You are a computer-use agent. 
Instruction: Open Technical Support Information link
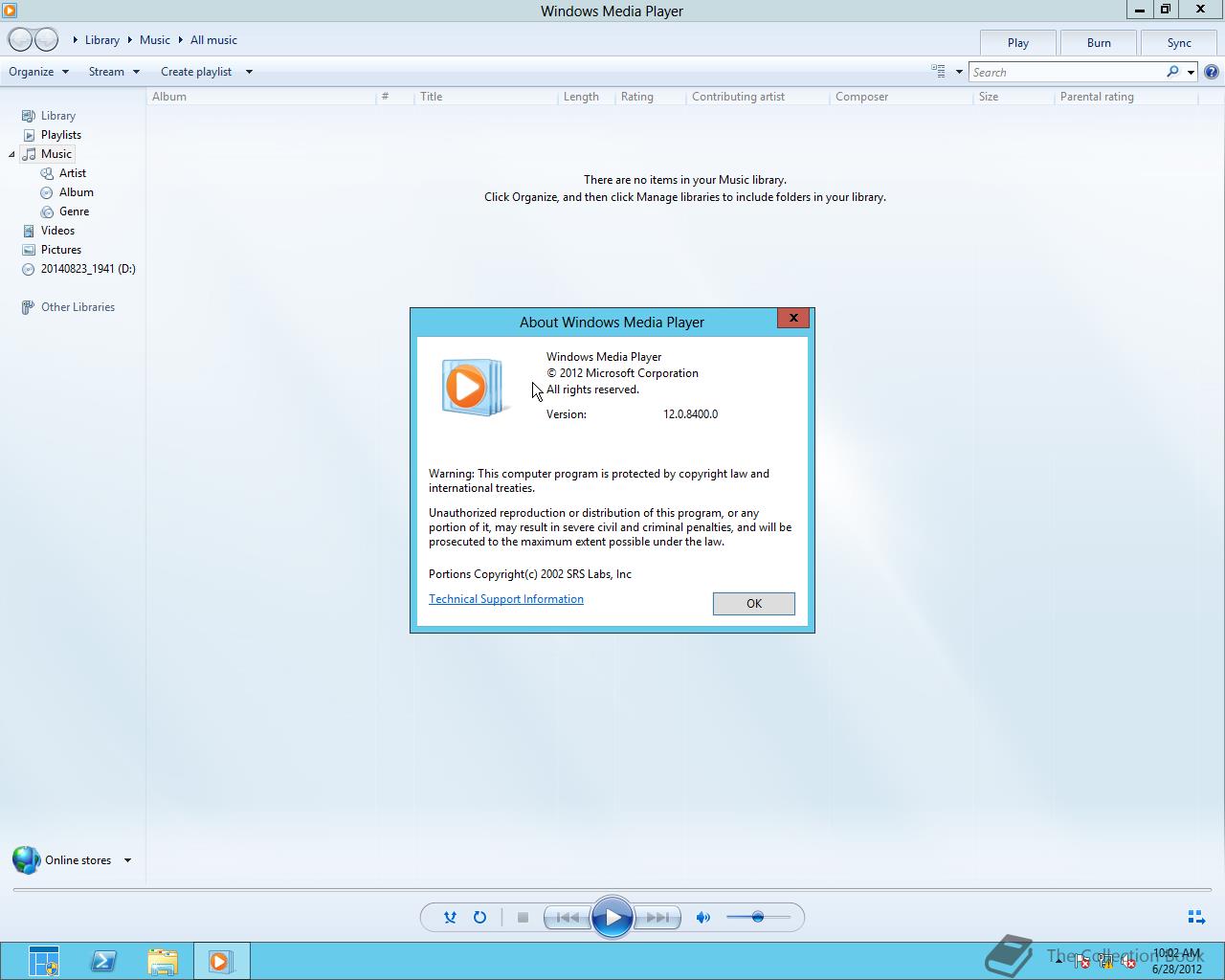tap(506, 599)
